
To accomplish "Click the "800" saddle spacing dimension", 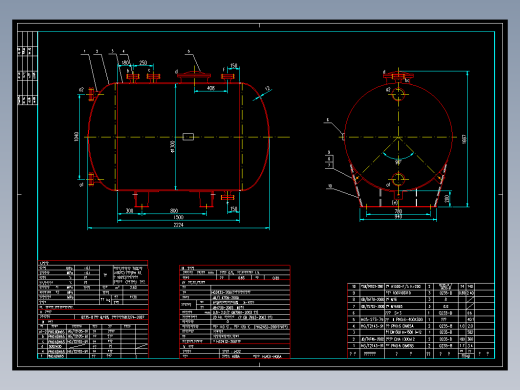I will [x=174, y=211].
